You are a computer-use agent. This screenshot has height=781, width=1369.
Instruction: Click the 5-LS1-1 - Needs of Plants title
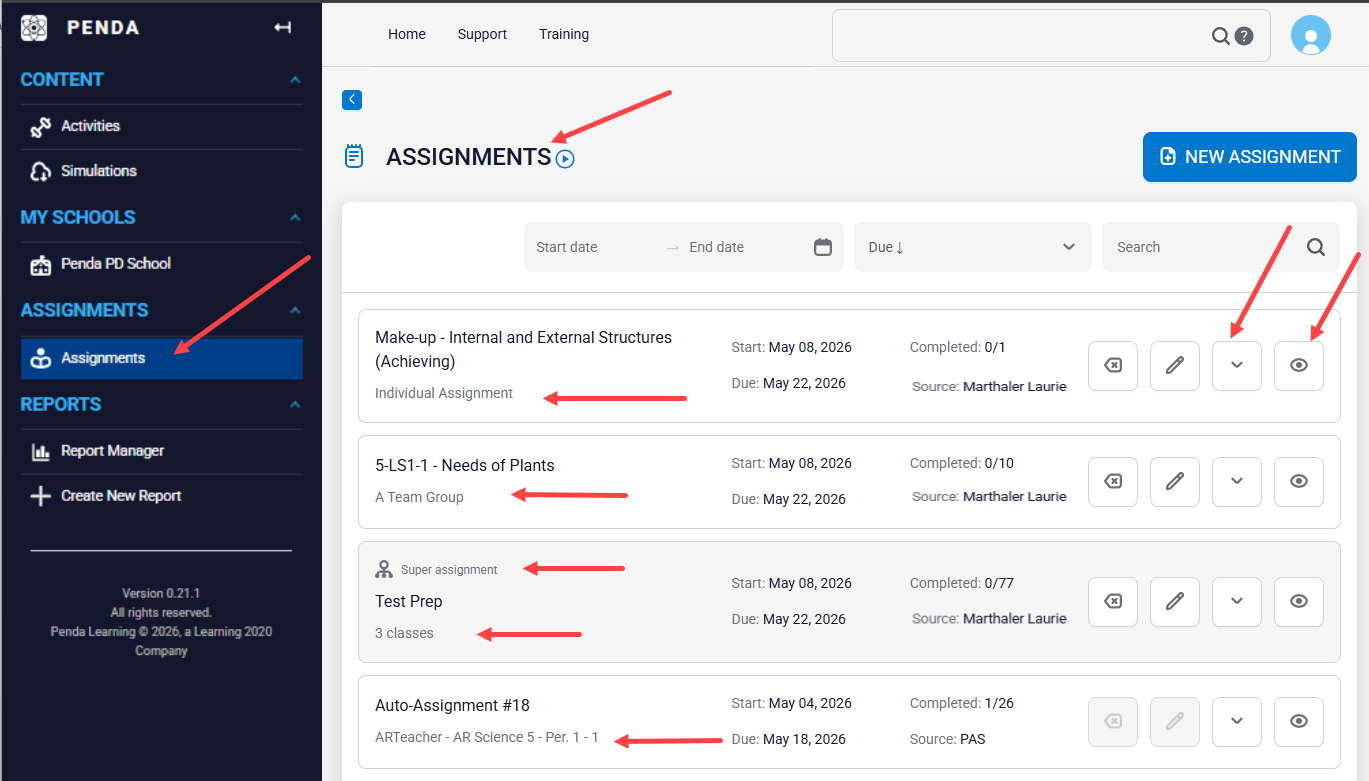(x=465, y=465)
